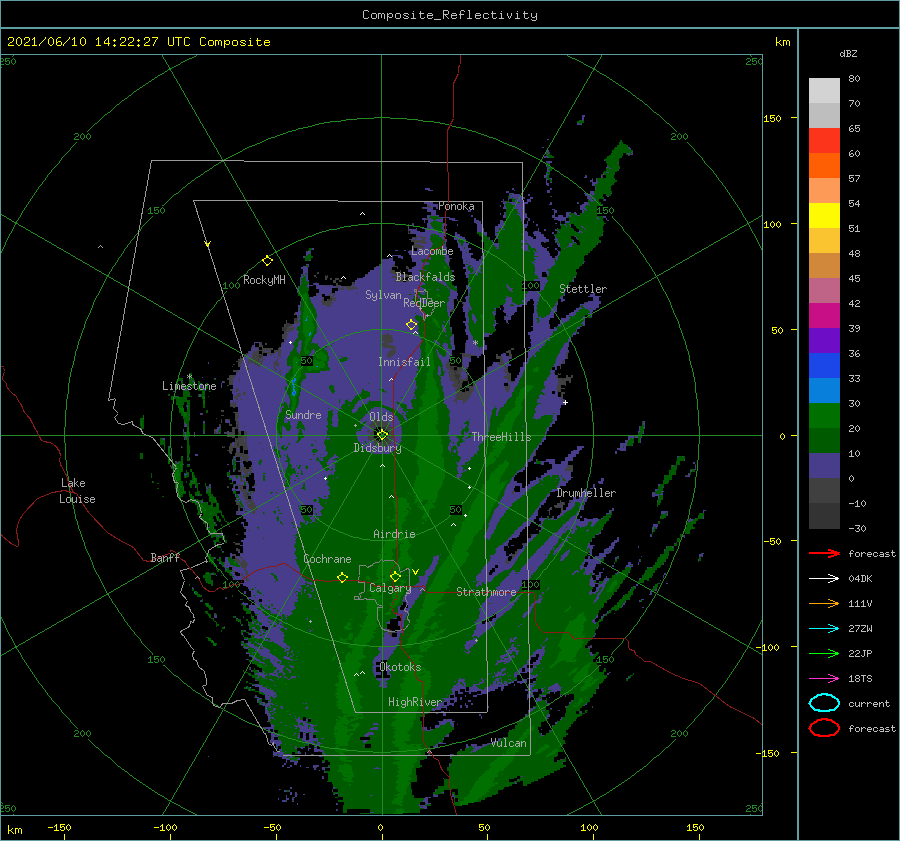This screenshot has height=841, width=900.
Task: Click the Sylvan town label
Action: point(383,295)
